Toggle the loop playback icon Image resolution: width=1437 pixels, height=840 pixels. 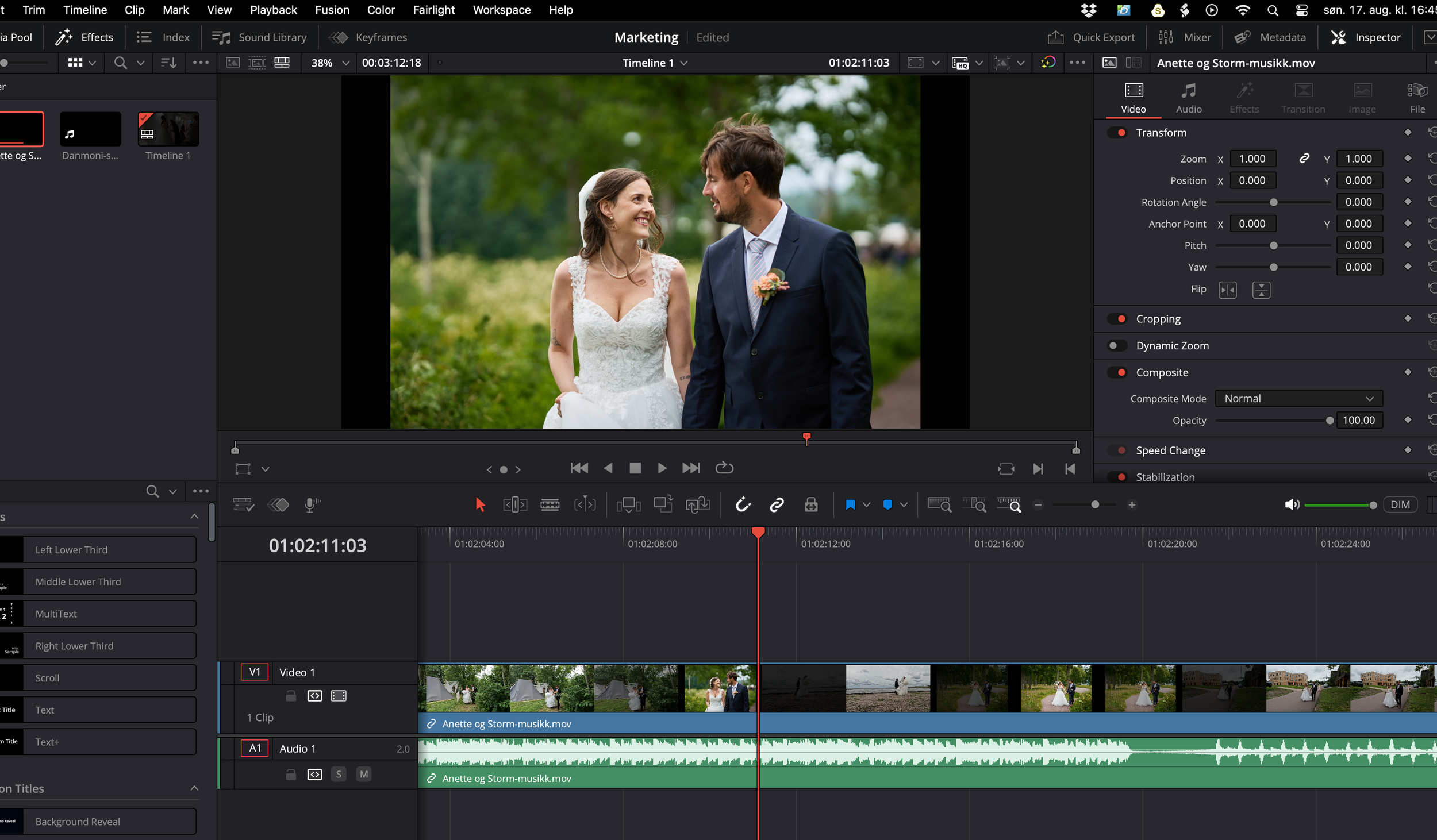point(724,468)
